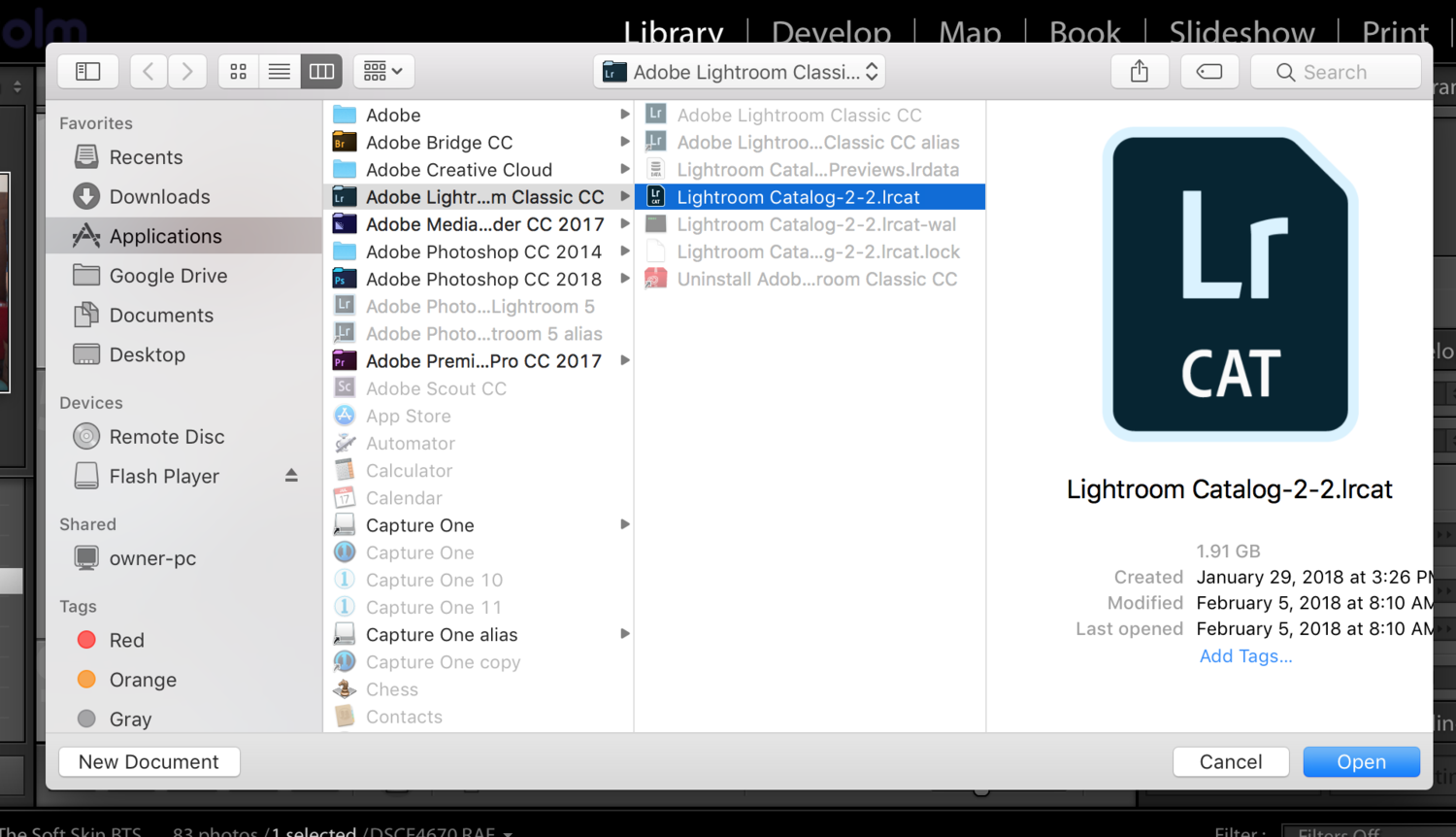Screen dimensions: 1456x837
Task: Select the Capture One alias folder
Action: (x=442, y=635)
